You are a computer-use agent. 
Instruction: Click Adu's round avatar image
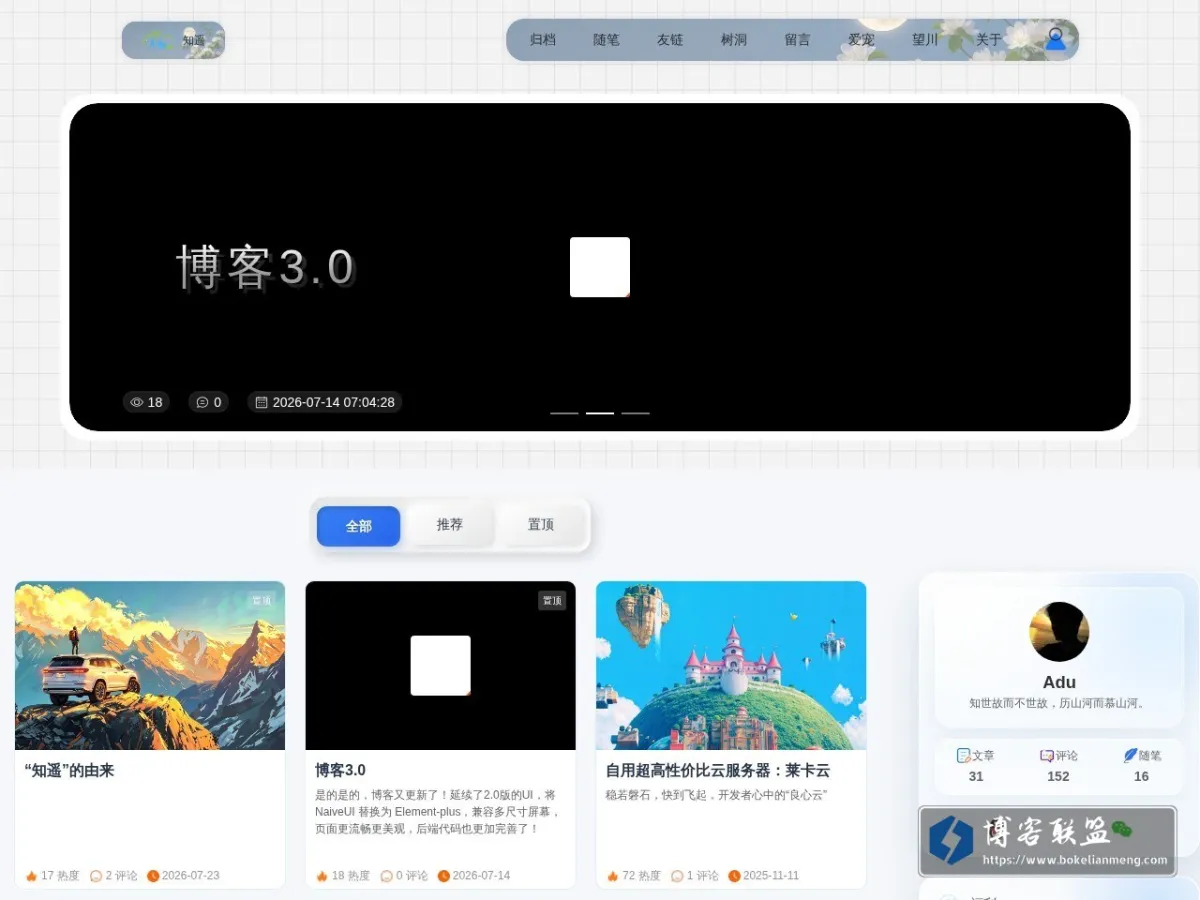click(1059, 632)
